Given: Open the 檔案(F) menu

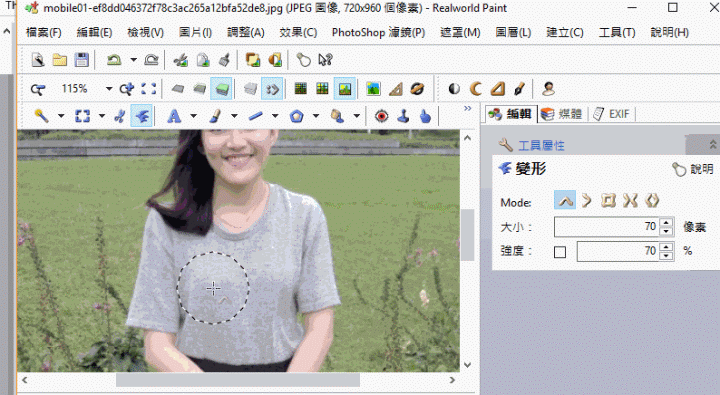Looking at the screenshot, I should (x=44, y=33).
